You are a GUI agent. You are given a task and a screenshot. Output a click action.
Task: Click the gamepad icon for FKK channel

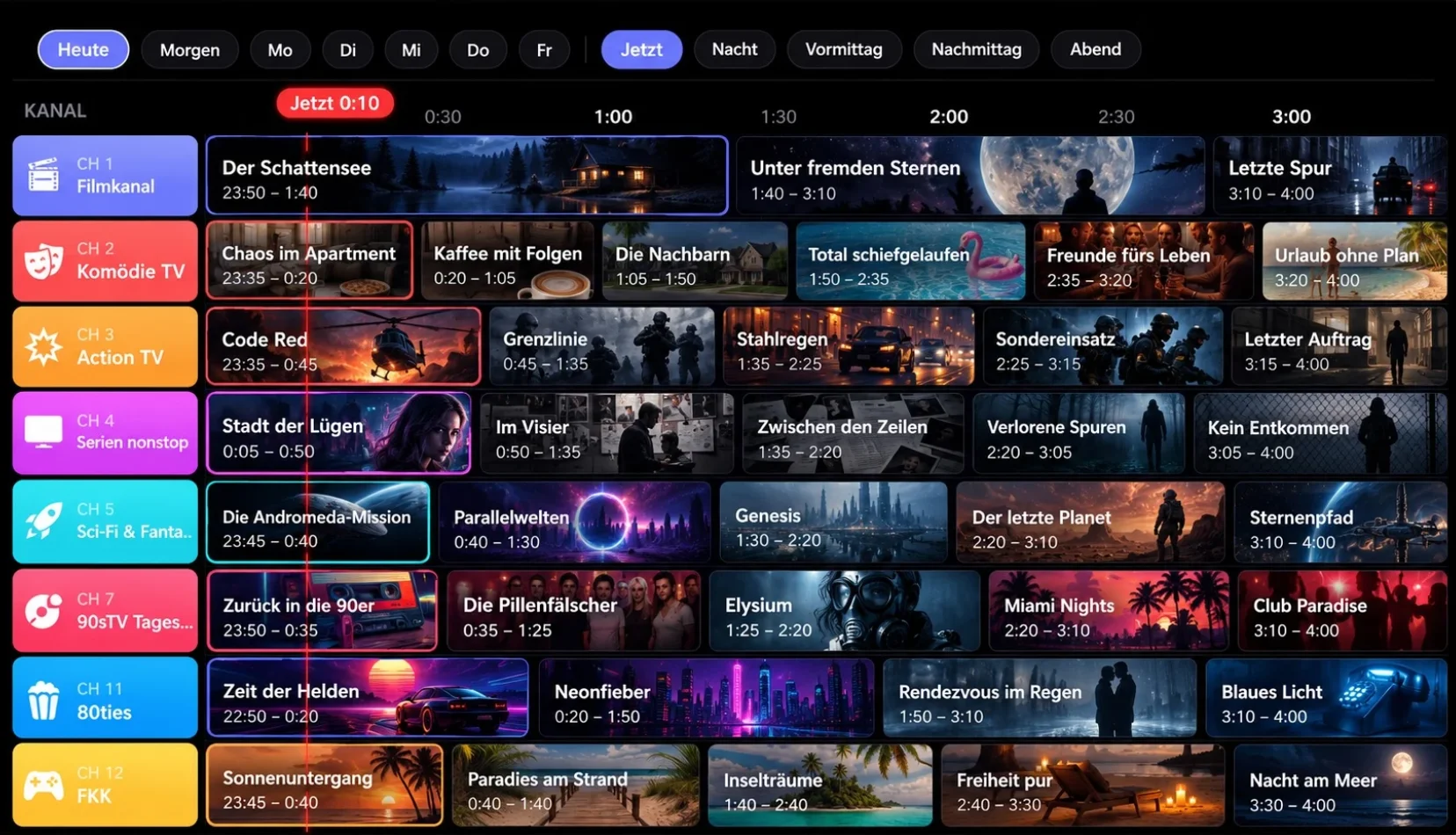tap(44, 785)
